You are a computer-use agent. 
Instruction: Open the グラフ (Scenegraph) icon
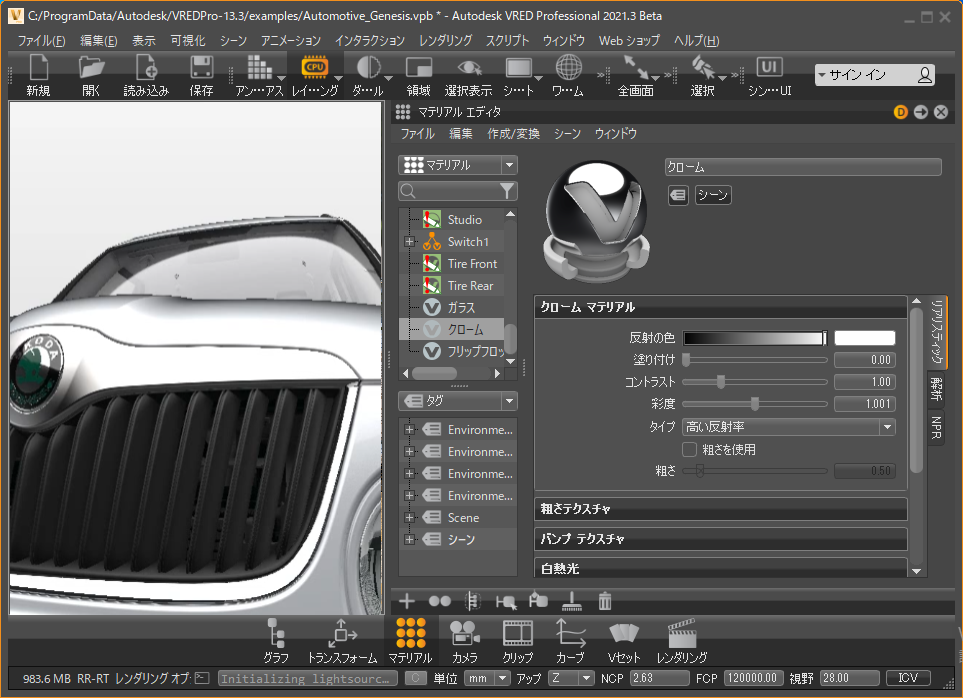pos(276,633)
